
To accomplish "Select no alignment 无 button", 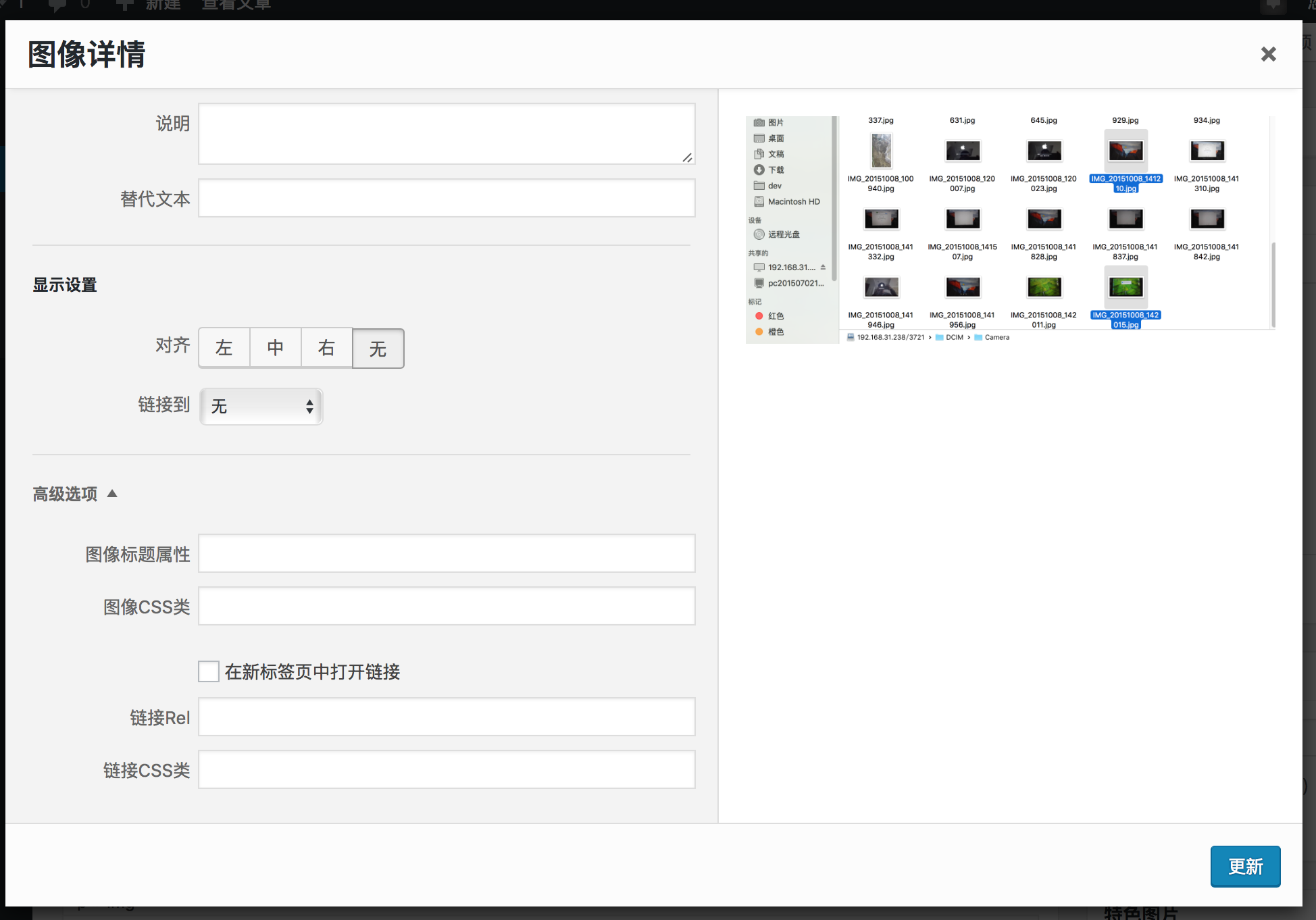I will pyautogui.click(x=378, y=349).
